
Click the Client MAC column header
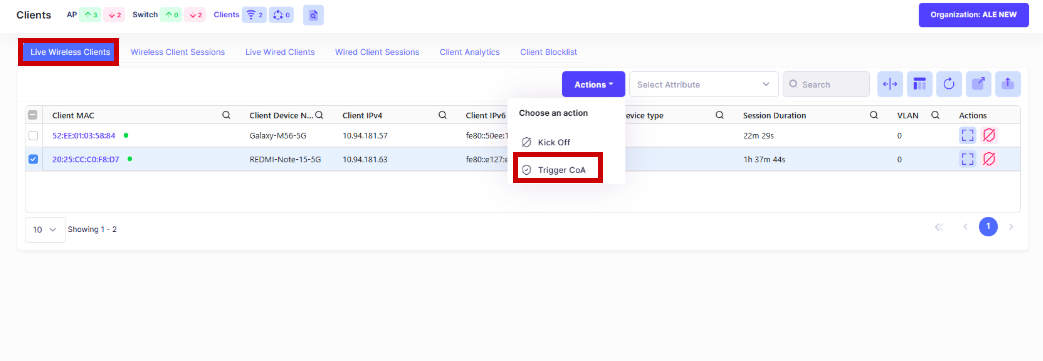tap(73, 115)
